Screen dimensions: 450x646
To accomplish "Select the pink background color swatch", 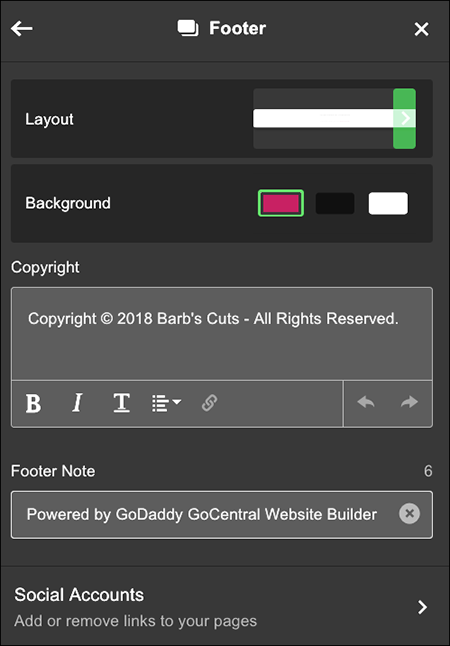I will (x=281, y=203).
